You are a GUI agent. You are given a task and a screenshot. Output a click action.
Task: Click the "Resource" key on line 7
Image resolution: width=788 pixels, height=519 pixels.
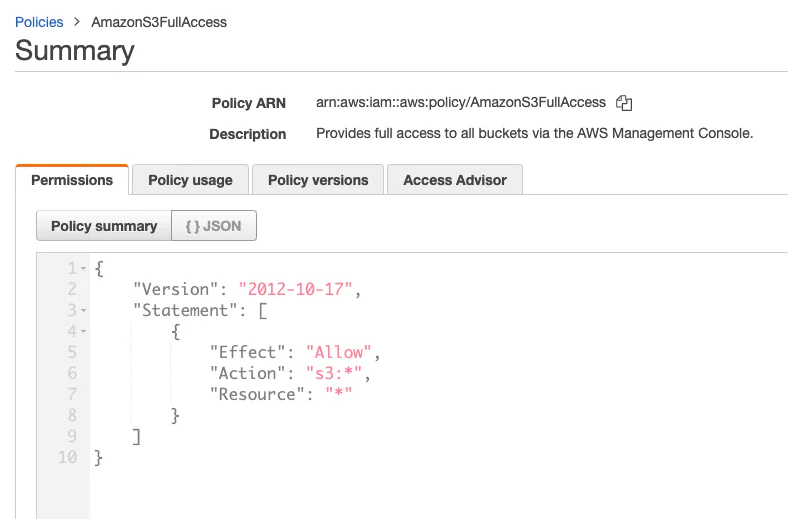(x=257, y=394)
